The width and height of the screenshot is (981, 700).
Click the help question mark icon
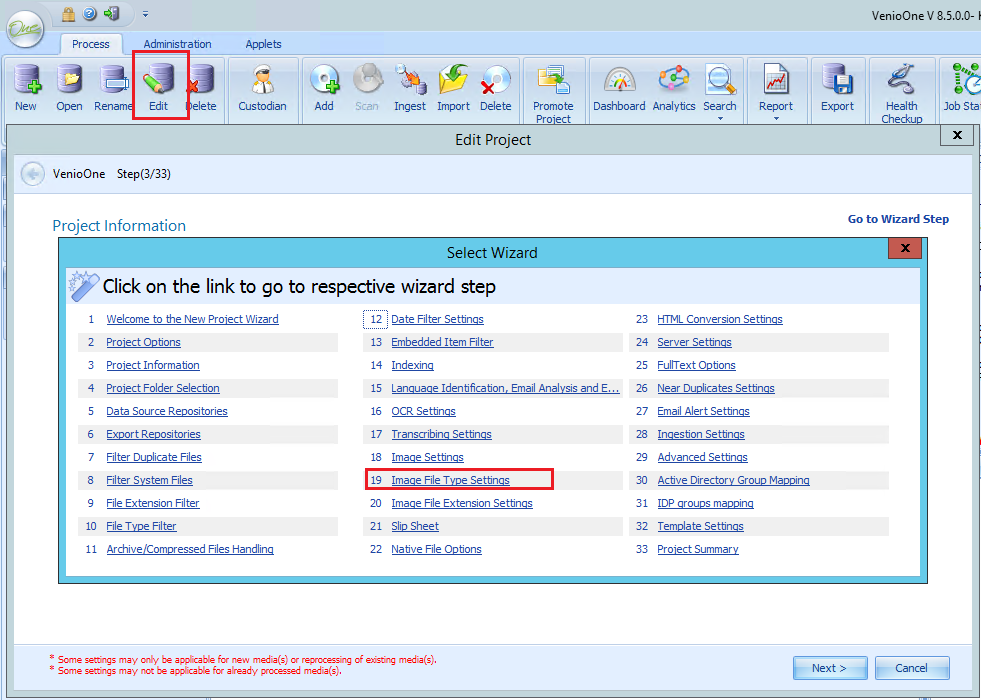(89, 13)
